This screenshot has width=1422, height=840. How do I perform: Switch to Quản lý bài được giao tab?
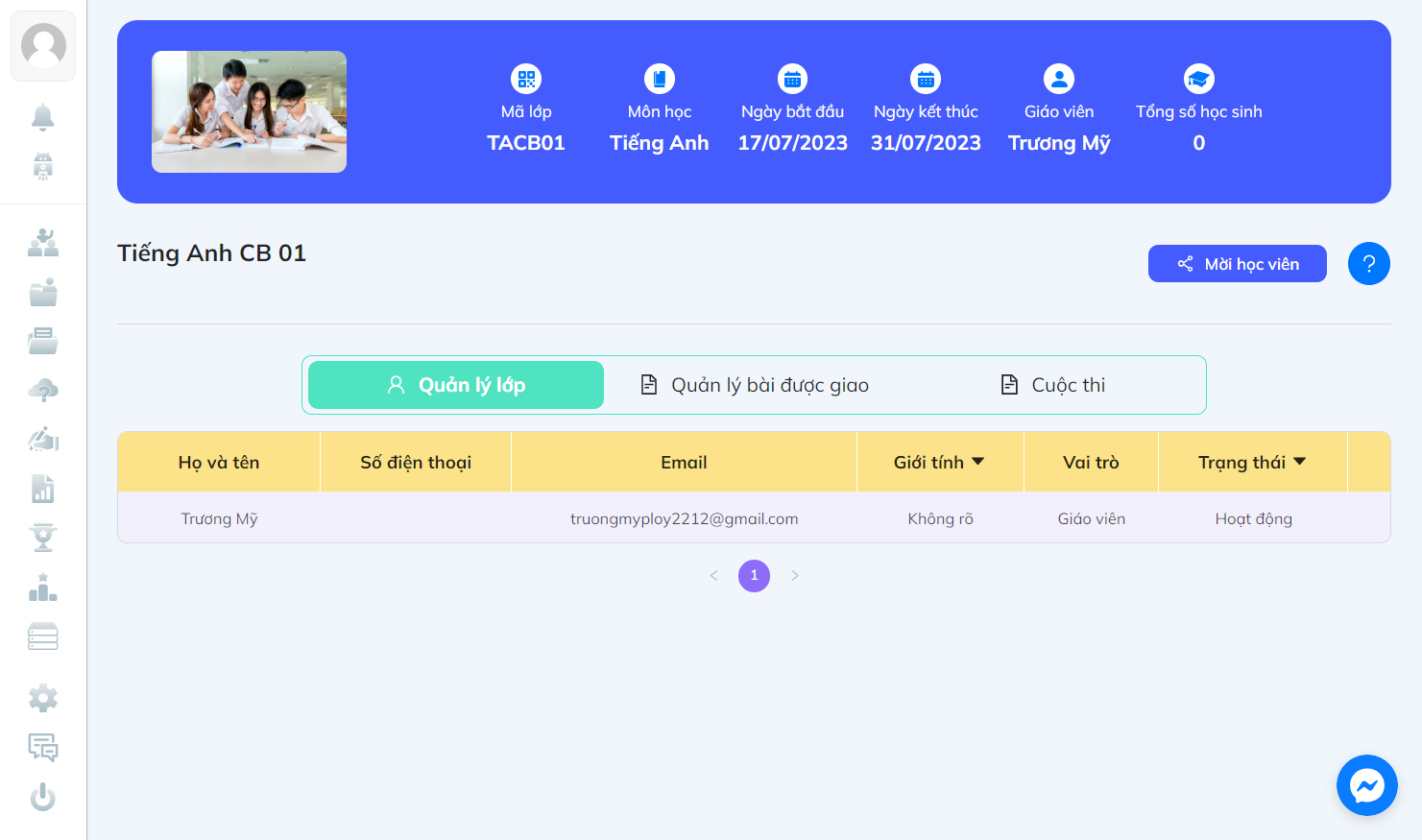(x=755, y=385)
